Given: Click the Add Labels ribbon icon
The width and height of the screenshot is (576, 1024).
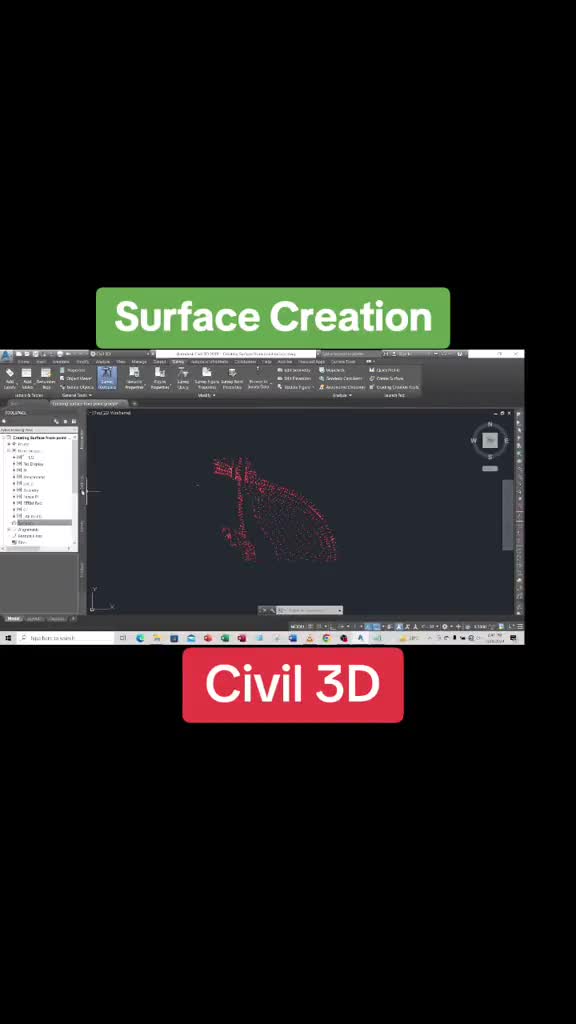Looking at the screenshot, I should (x=10, y=377).
